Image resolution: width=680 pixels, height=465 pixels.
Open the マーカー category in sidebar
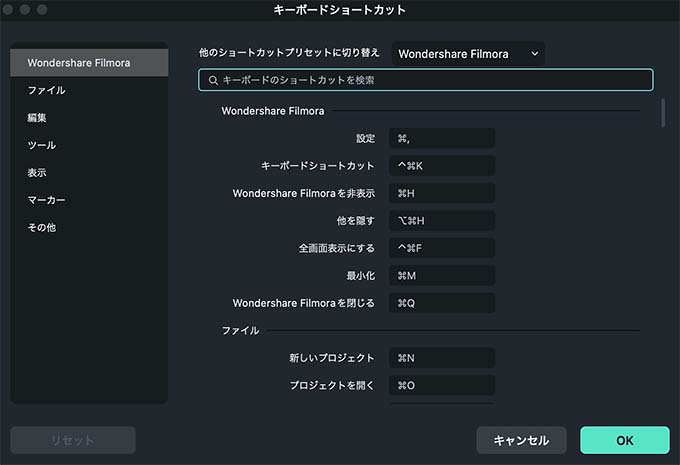[x=89, y=200]
